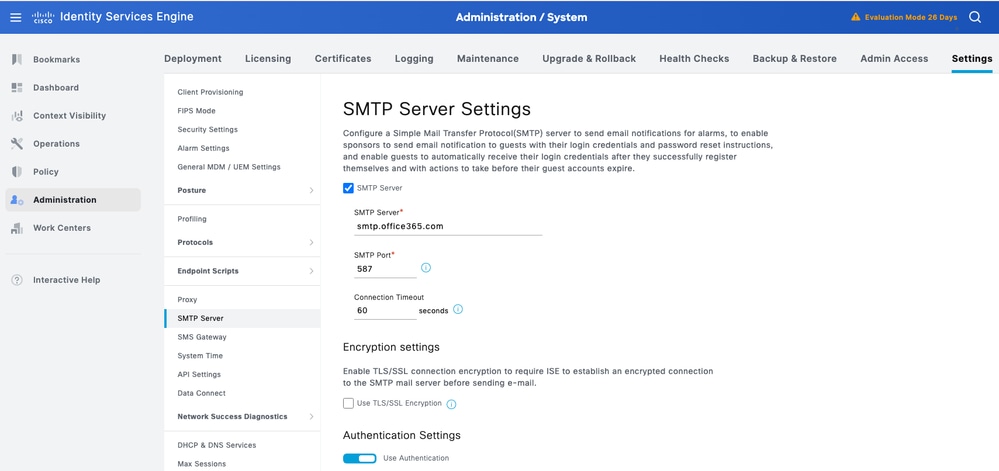Image resolution: width=999 pixels, height=471 pixels.
Task: Open Alarm Settings page
Action: tap(203, 149)
